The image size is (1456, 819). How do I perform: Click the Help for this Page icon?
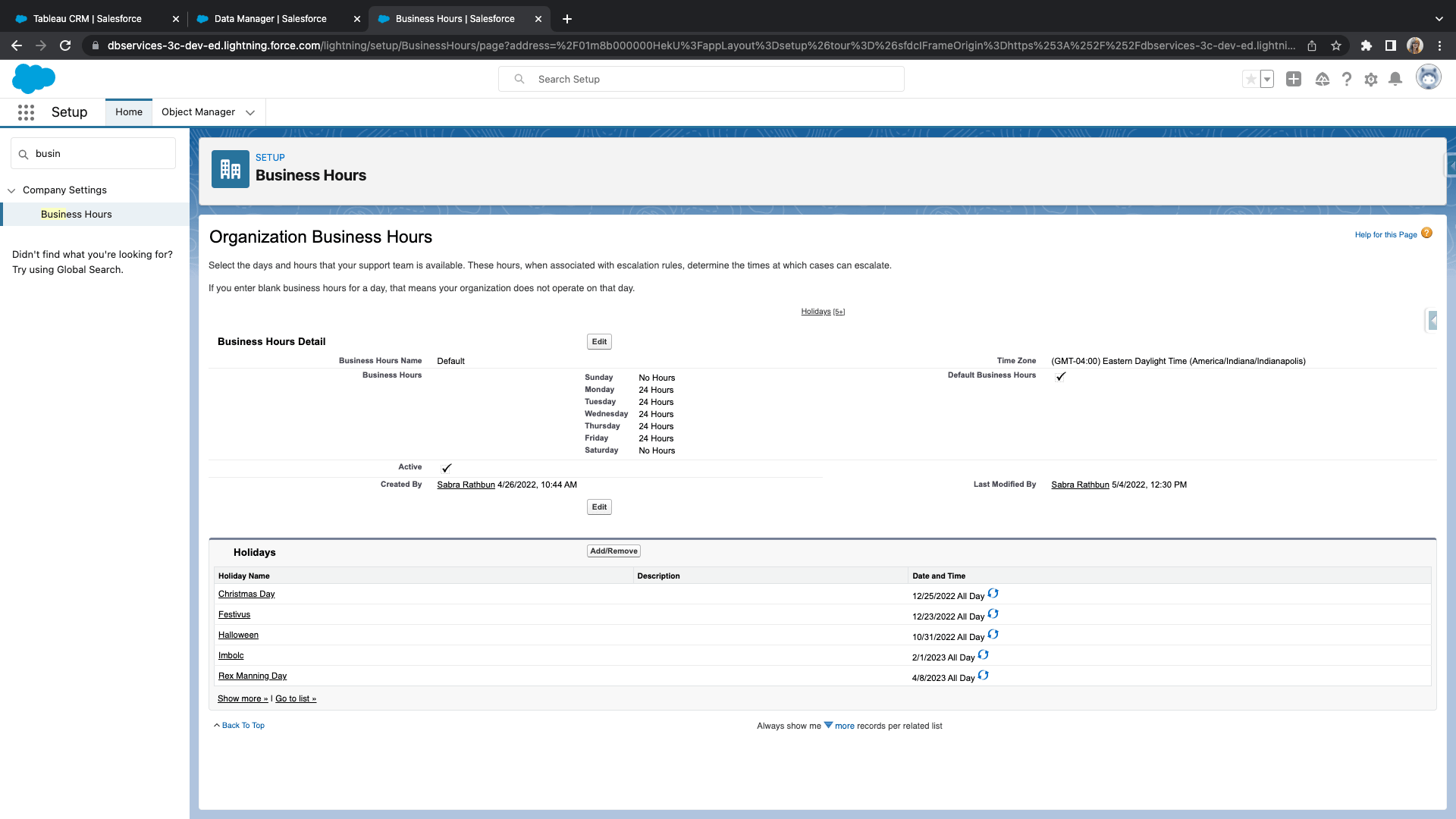tap(1426, 234)
